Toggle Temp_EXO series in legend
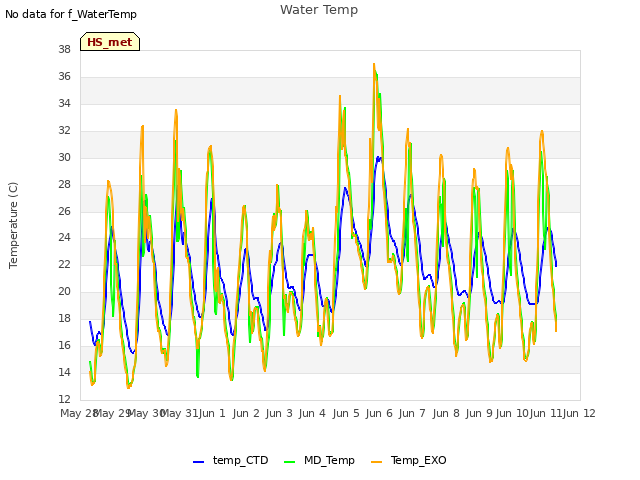640x480 pixels. point(409,460)
